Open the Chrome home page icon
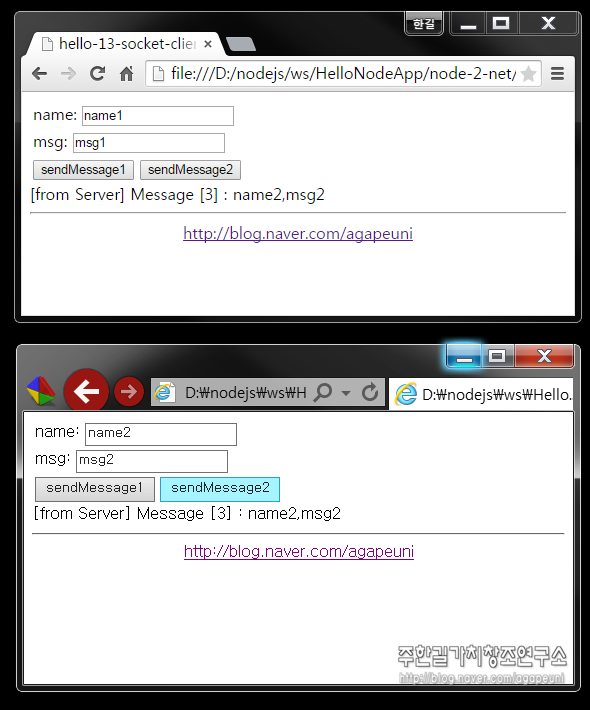Image resolution: width=590 pixels, height=710 pixels. (126, 73)
